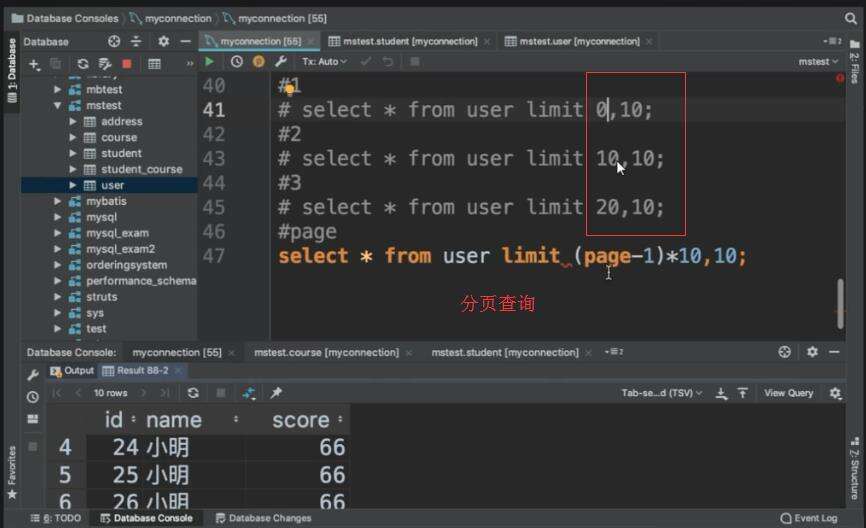Import data upload arrow icon in results toolbar
This screenshot has width=866, height=528.
(742, 393)
